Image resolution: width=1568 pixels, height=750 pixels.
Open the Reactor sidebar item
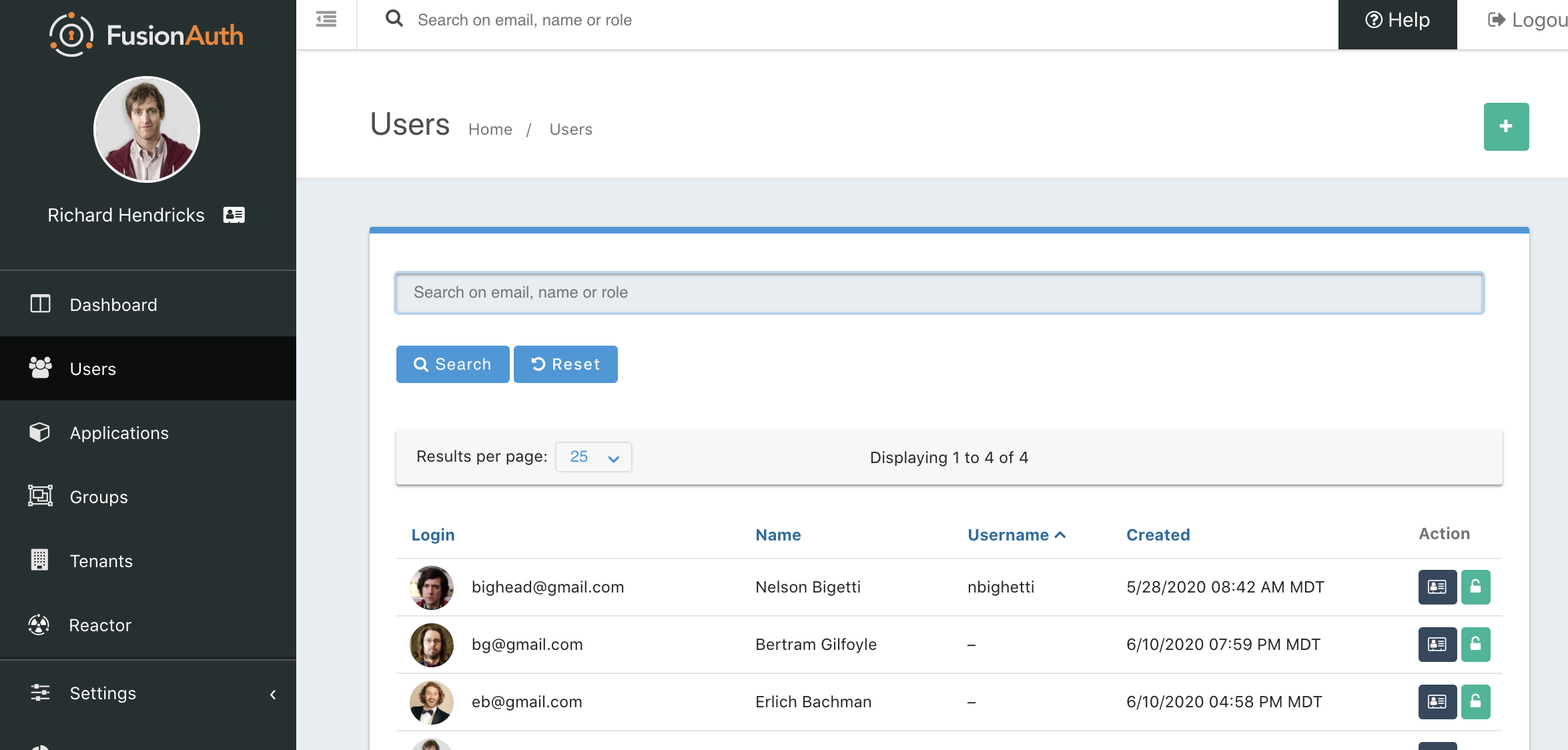(x=100, y=625)
